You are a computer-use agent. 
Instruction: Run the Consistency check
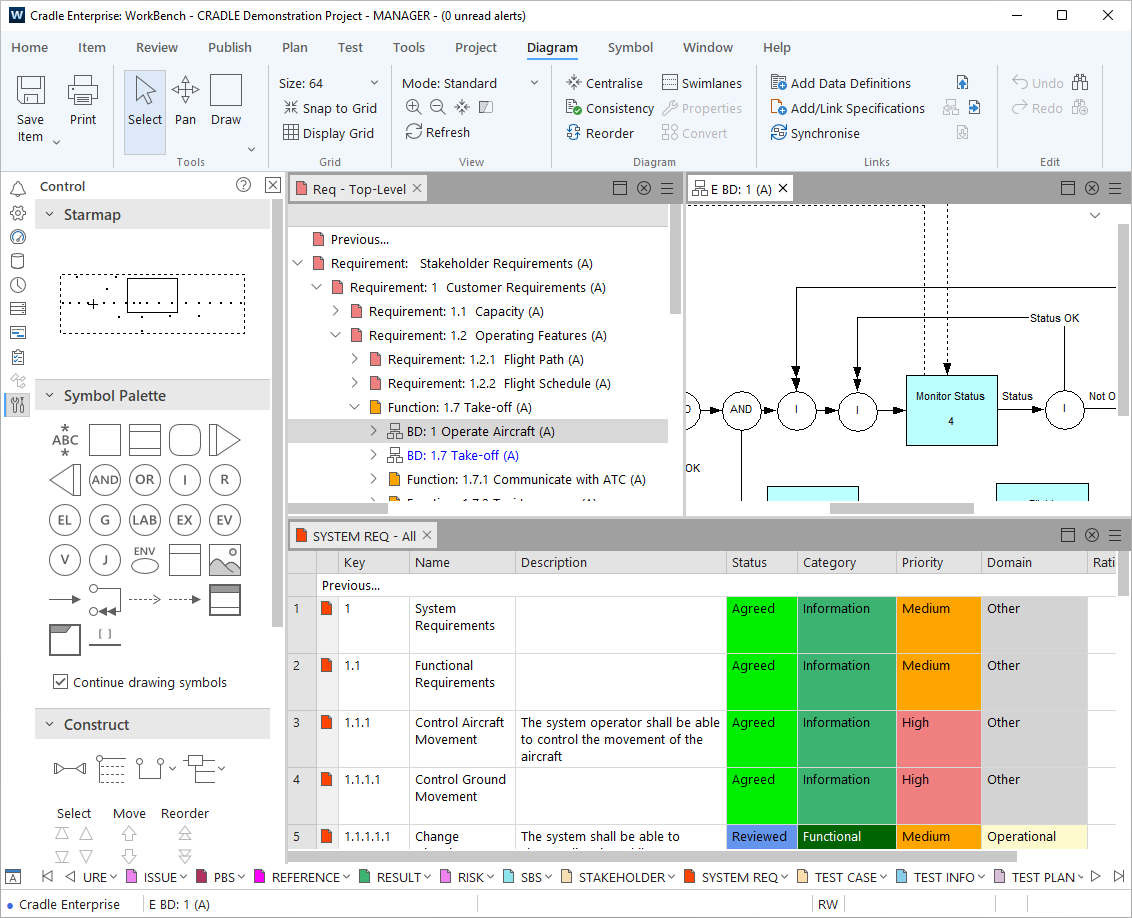point(609,108)
